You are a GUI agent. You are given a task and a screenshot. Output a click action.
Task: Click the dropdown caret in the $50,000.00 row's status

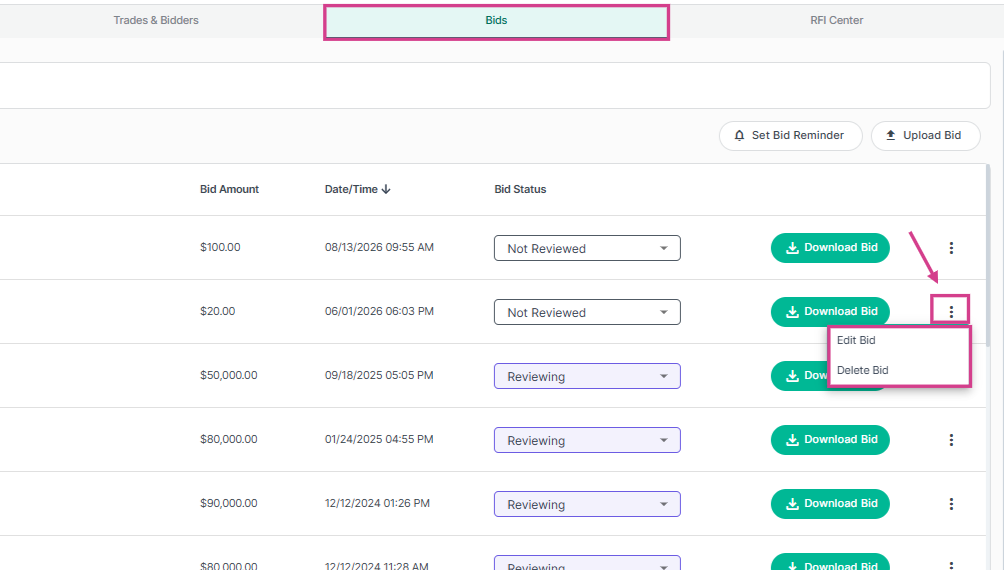(663, 376)
